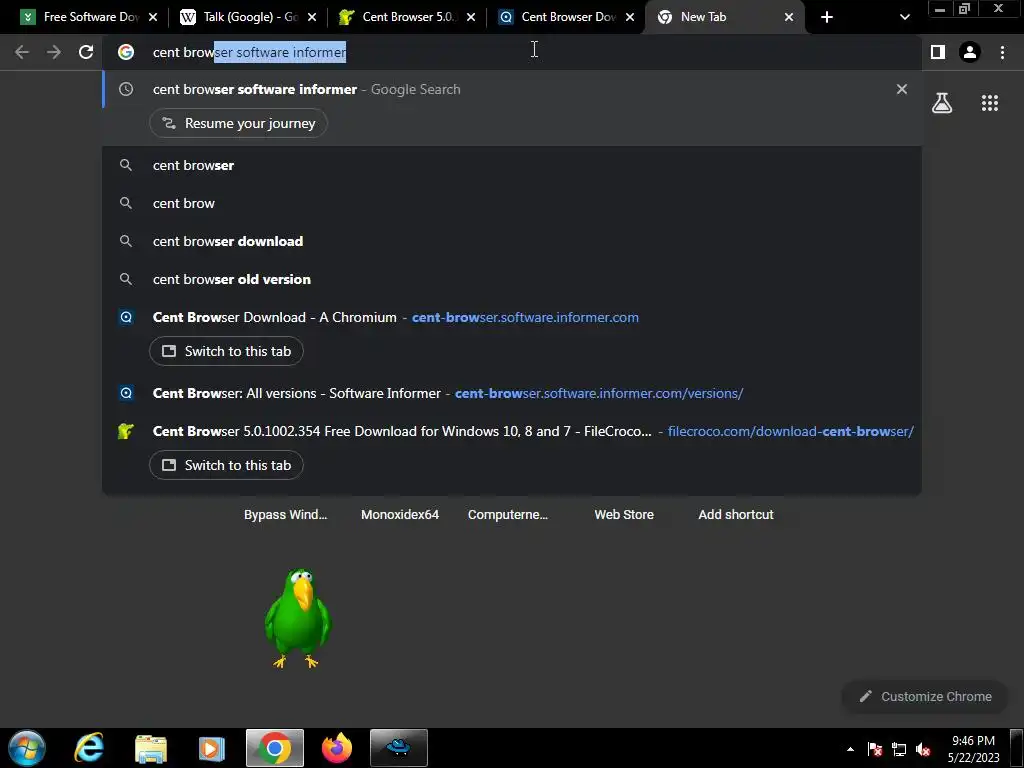Open the taskbar clock showing 9:46 PM
The image size is (1024, 768).
point(974,749)
